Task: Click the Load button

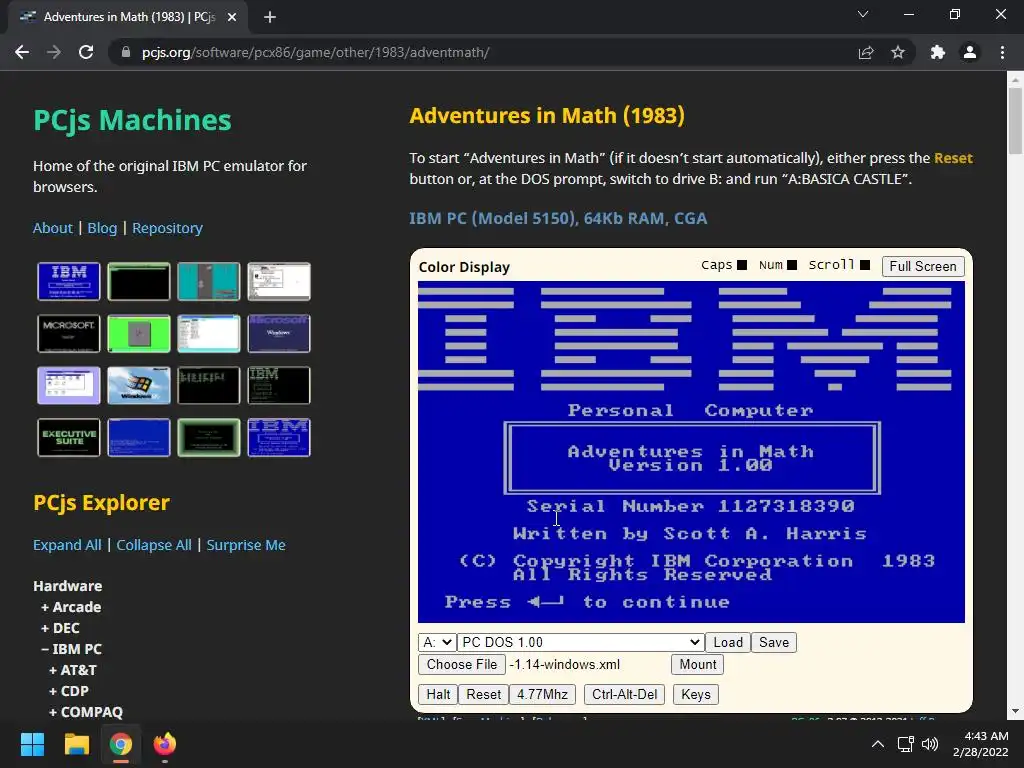Action: point(728,643)
